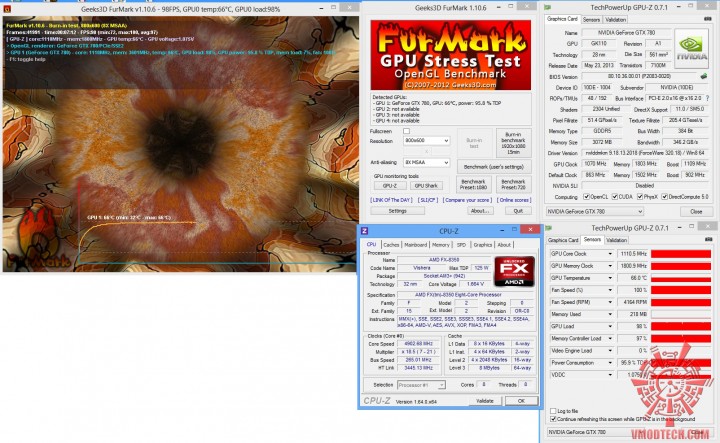The height and width of the screenshot is (443, 720).
Task: Open the Fan Speed (RPM) sensor dropdown arrow
Action: point(610,303)
